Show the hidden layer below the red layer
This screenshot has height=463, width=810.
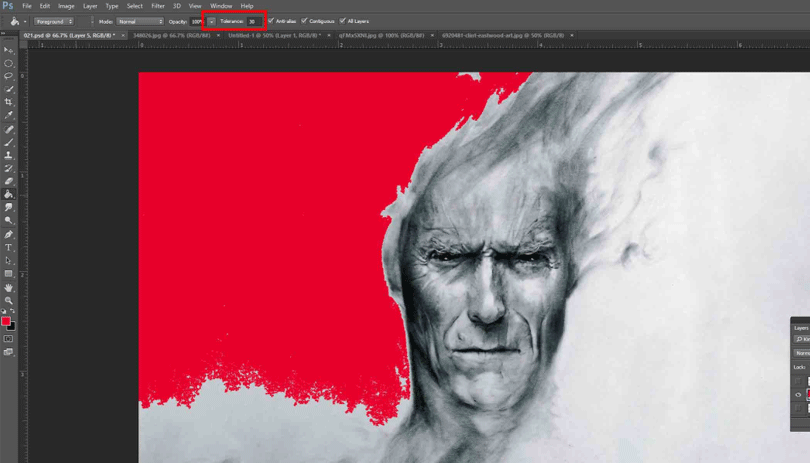(798, 408)
